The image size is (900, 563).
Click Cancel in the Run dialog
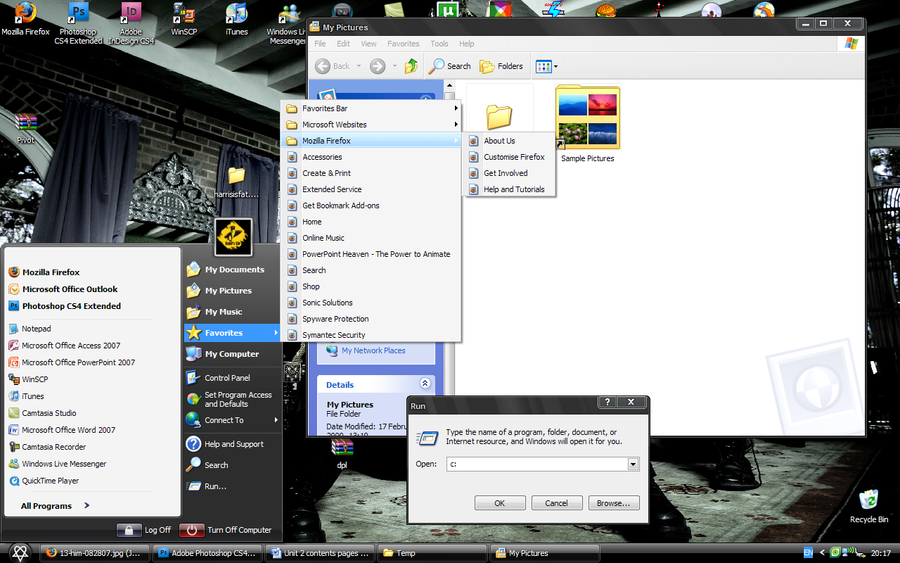click(x=556, y=503)
